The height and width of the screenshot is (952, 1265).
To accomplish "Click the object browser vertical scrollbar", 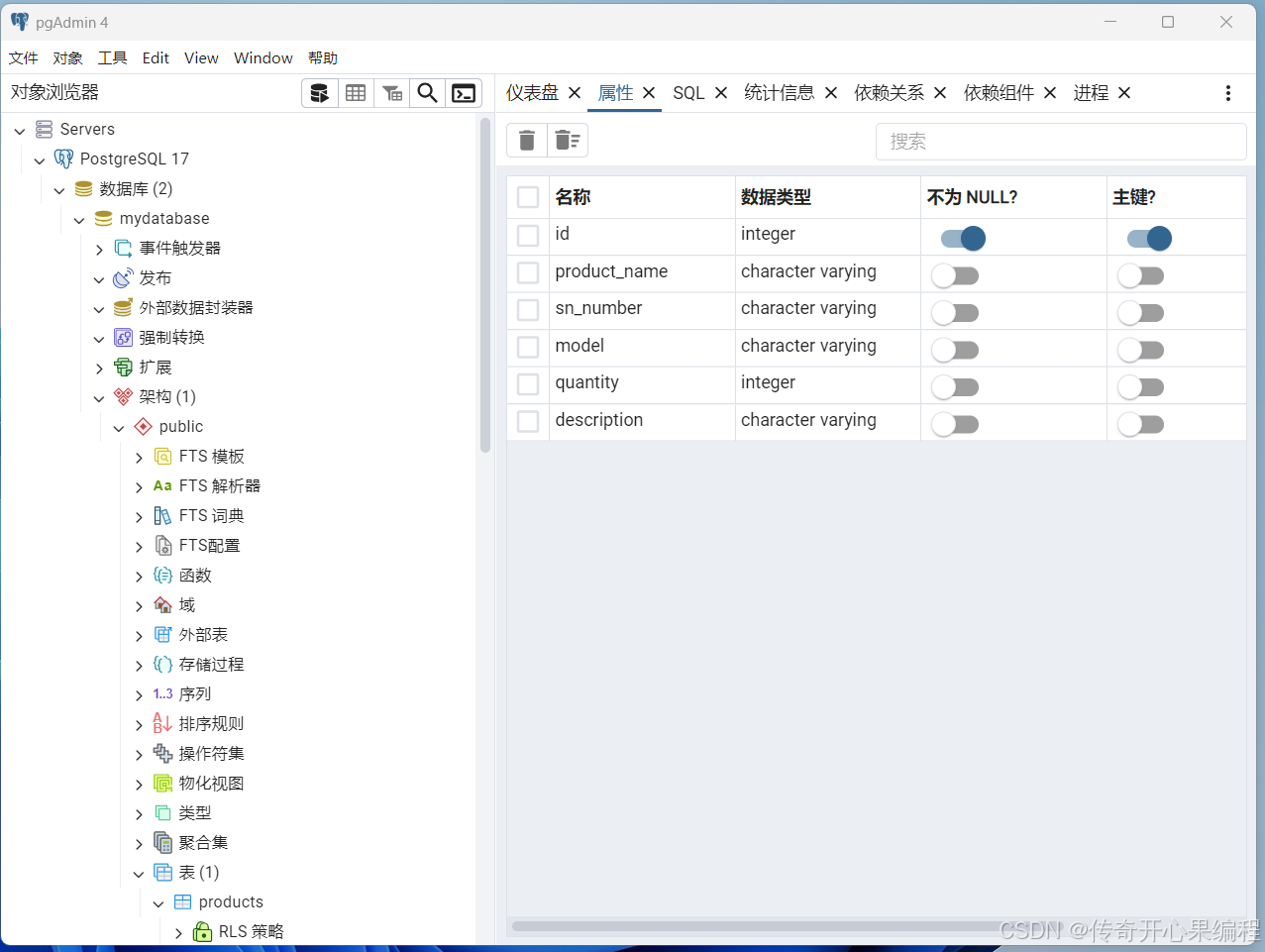I will [x=485, y=285].
